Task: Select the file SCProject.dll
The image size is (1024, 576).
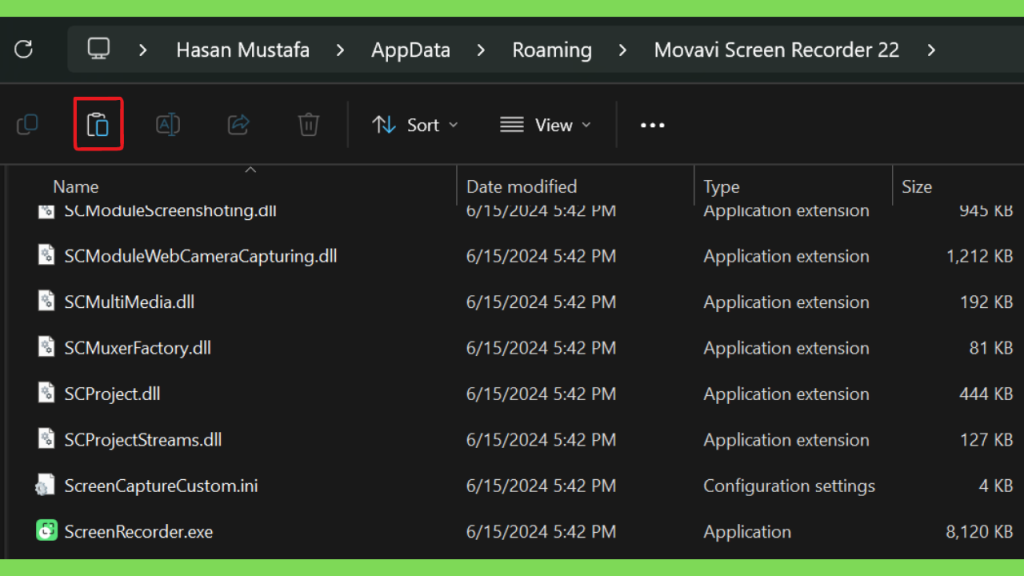Action: pyautogui.click(x=112, y=394)
